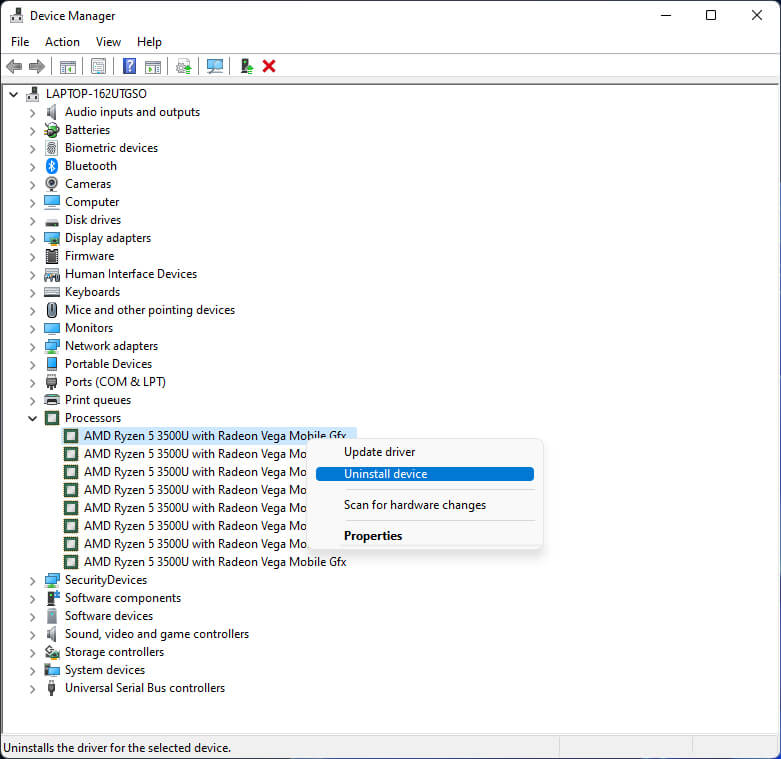781x759 pixels.
Task: Click the Print queues printer icon
Action: pos(52,400)
